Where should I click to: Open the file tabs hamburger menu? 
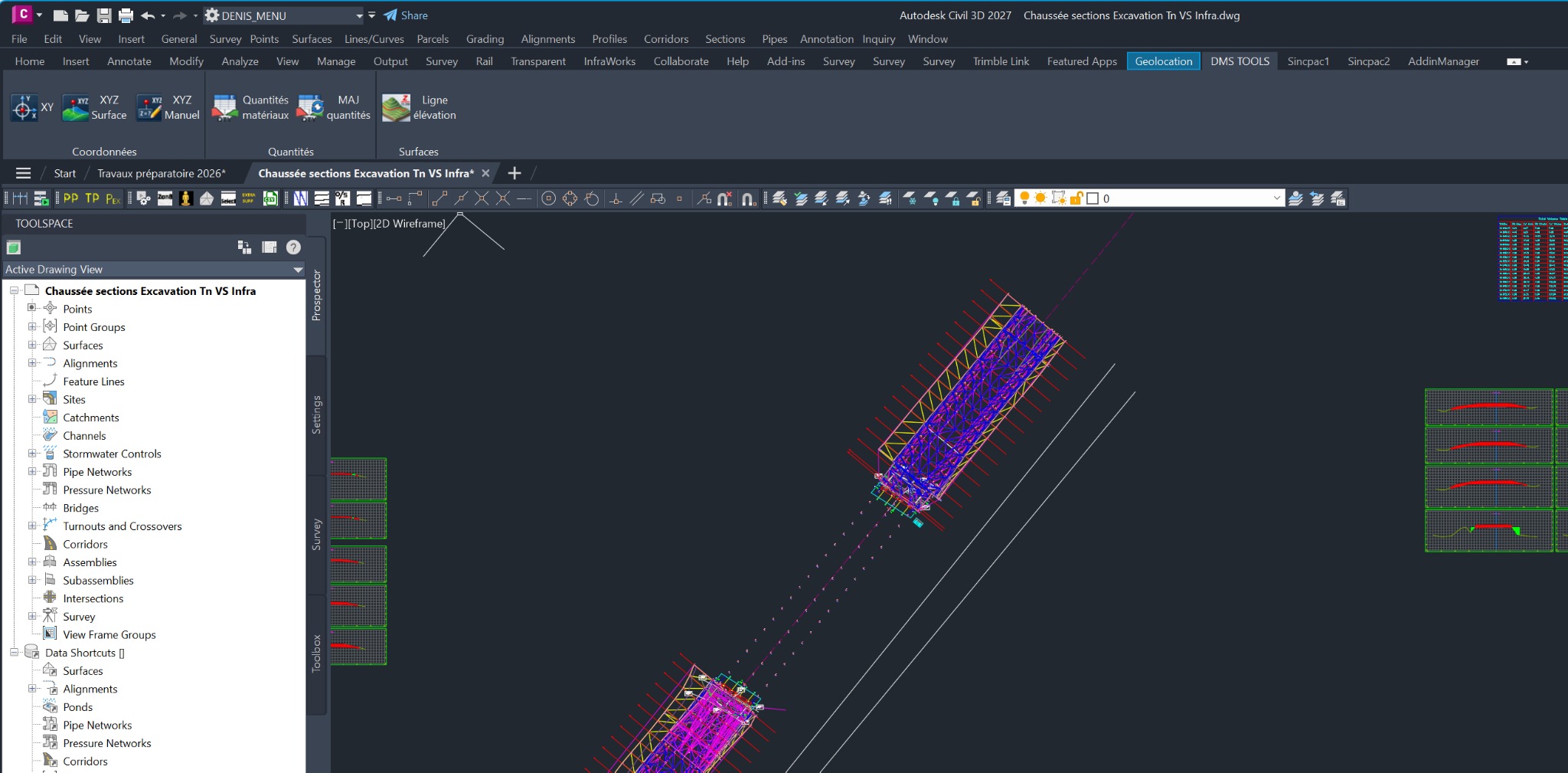24,173
